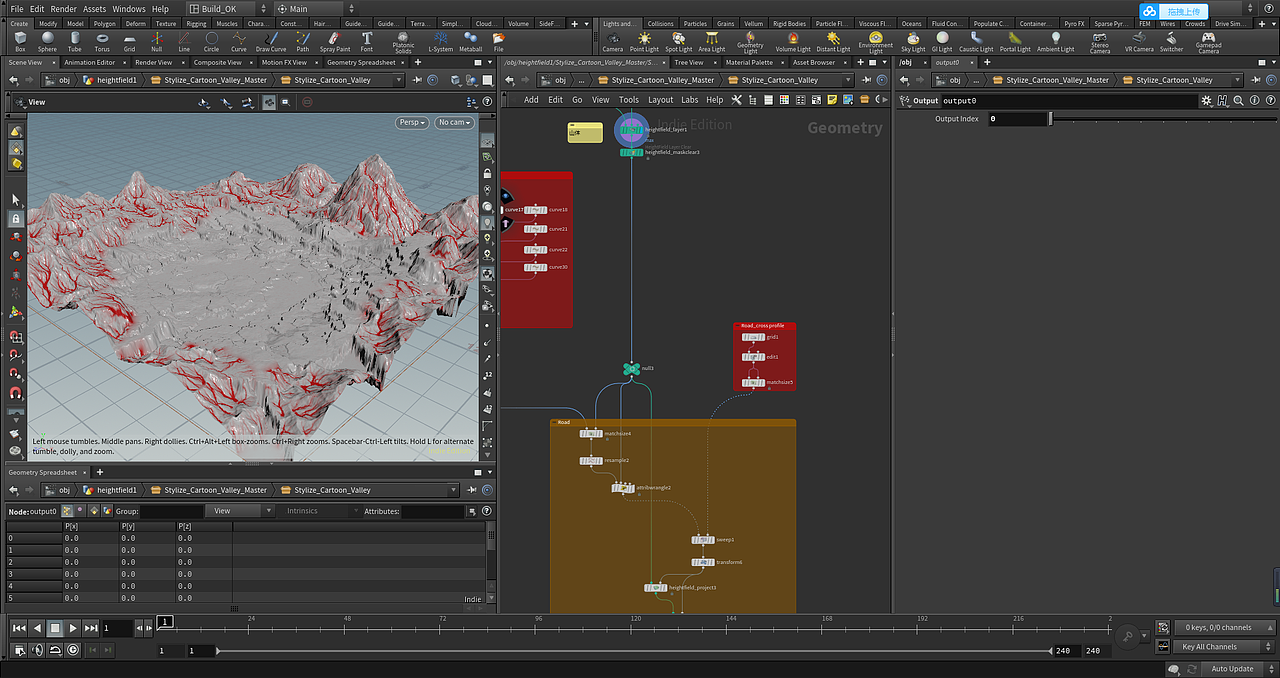The width and height of the screenshot is (1280, 678).
Task: Select the Null shelf tool
Action: click(x=157, y=41)
